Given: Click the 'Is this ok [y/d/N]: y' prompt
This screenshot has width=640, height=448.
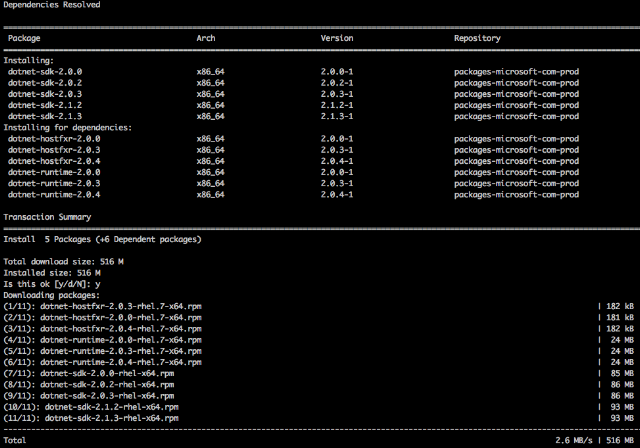Looking at the screenshot, I should point(52,284).
